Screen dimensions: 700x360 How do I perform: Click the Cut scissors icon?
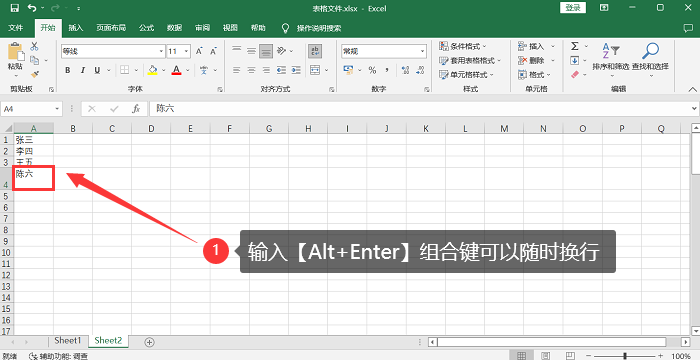pos(34,46)
